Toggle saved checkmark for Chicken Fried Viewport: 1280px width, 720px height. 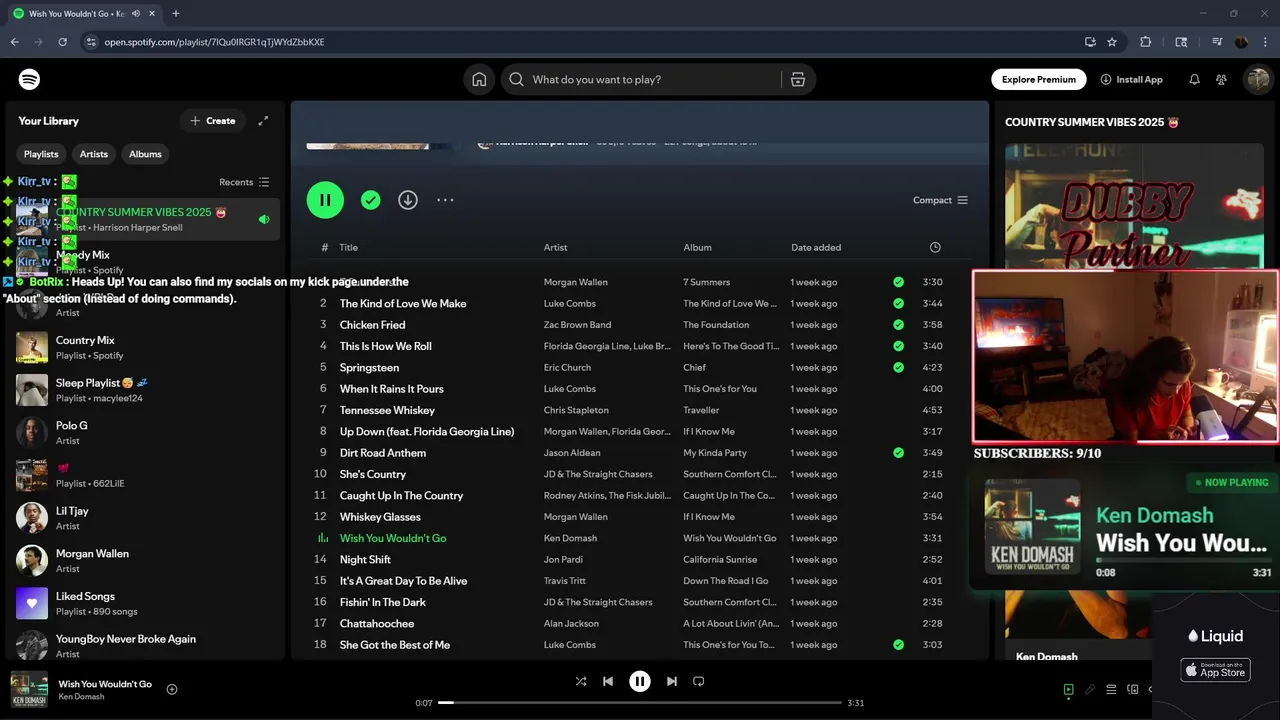point(899,325)
